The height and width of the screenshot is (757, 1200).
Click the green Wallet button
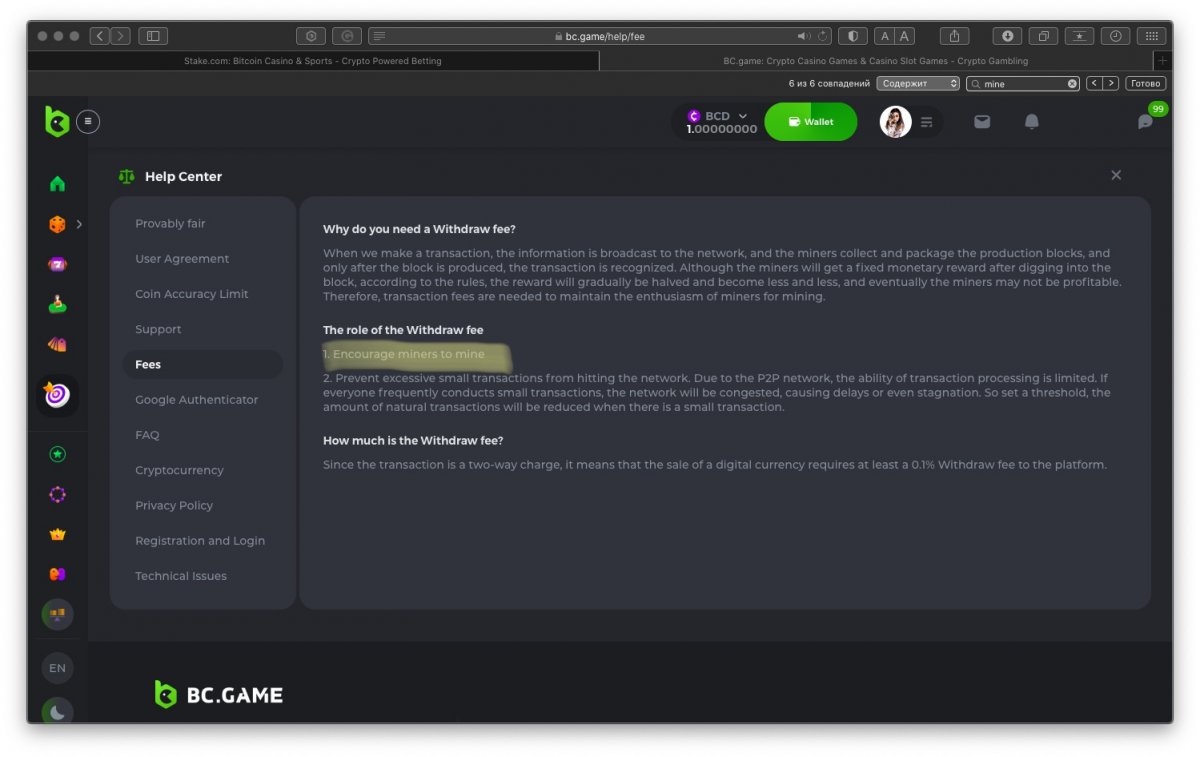(x=810, y=122)
